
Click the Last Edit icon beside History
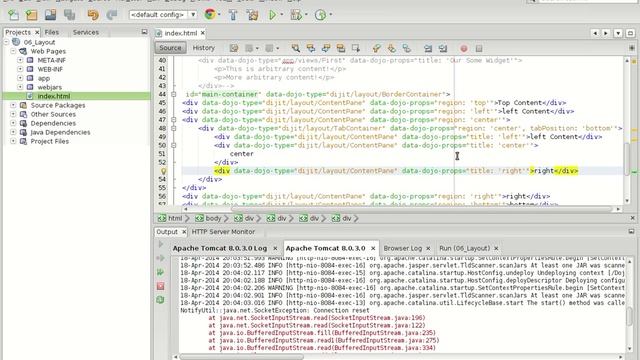coord(233,48)
